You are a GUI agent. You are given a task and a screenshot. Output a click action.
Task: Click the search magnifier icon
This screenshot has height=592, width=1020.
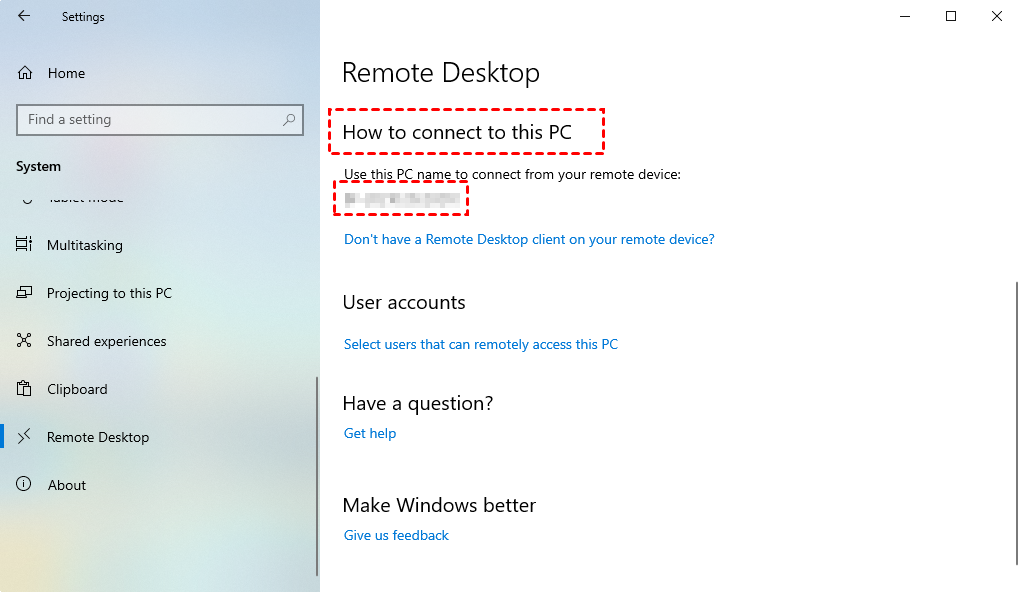coord(290,119)
